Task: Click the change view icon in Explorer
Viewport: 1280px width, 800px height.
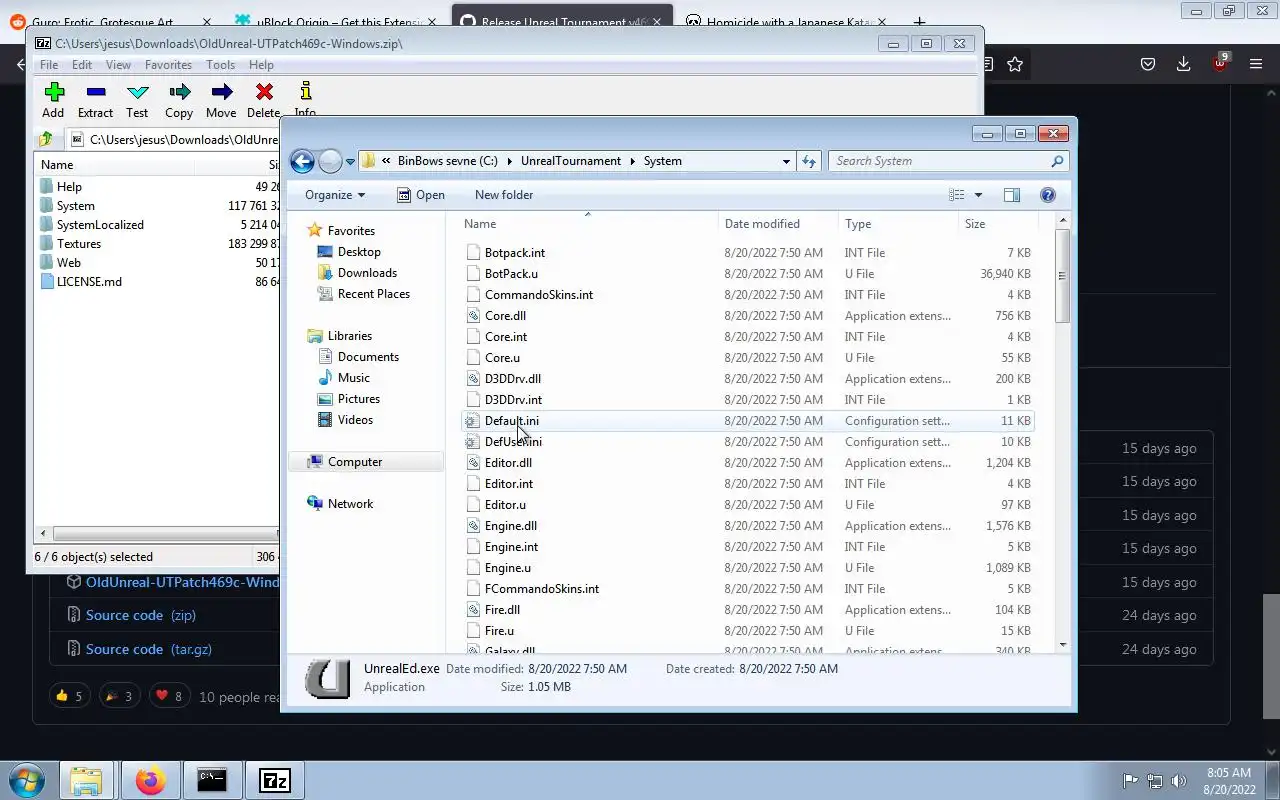Action: (957, 195)
